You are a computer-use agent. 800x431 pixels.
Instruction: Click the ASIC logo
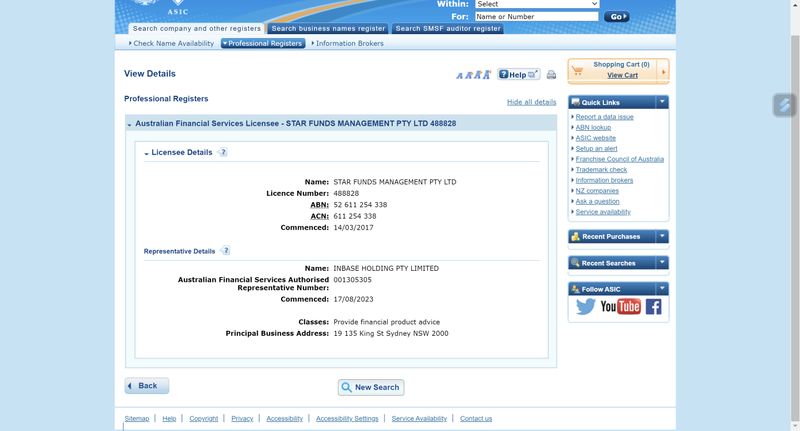[x=177, y=7]
